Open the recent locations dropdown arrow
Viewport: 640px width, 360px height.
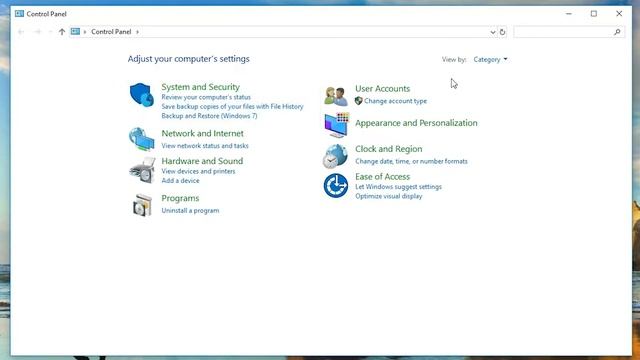click(50, 32)
